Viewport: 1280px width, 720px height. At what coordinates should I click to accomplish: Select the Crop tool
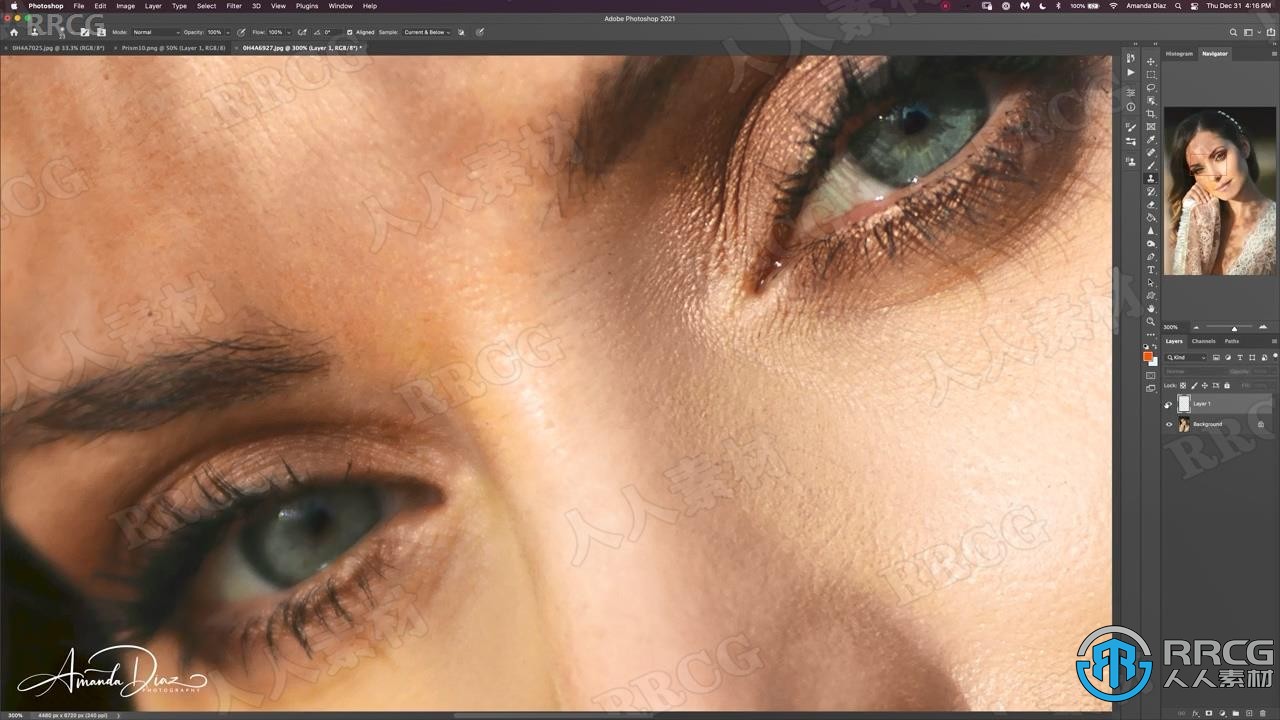point(1151,113)
